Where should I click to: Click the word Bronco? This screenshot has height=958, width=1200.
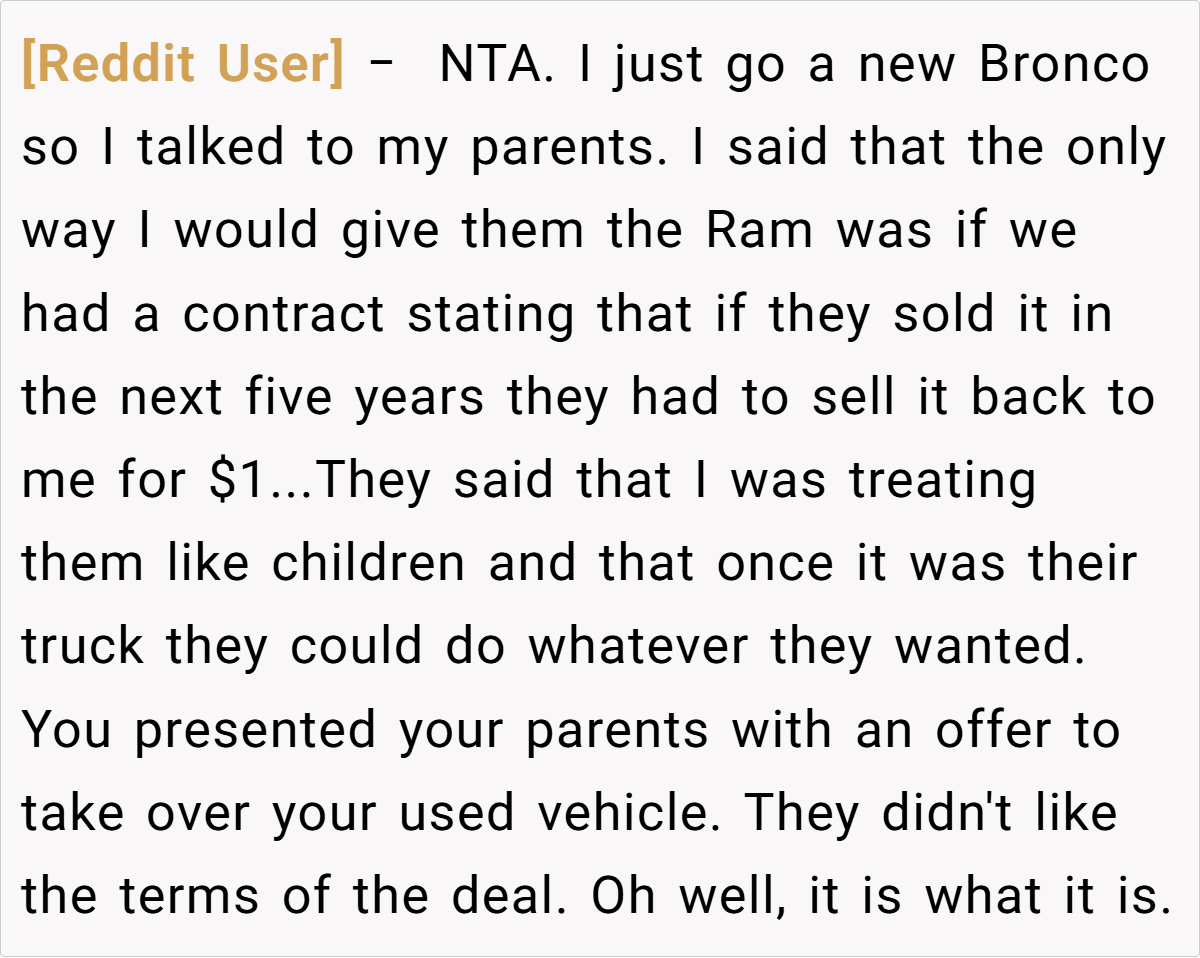pyautogui.click(x=1064, y=66)
